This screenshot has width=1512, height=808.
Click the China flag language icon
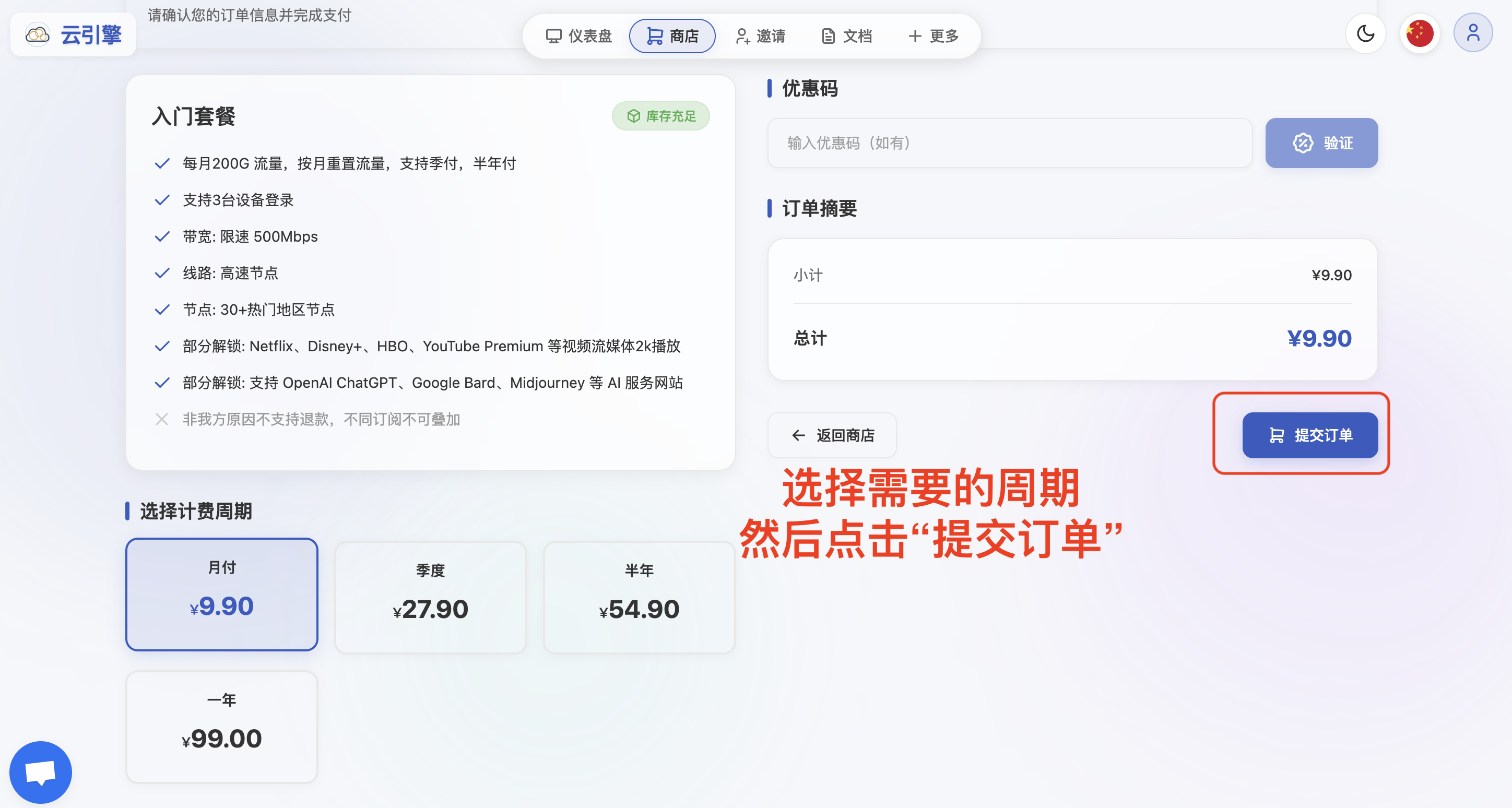1419,34
